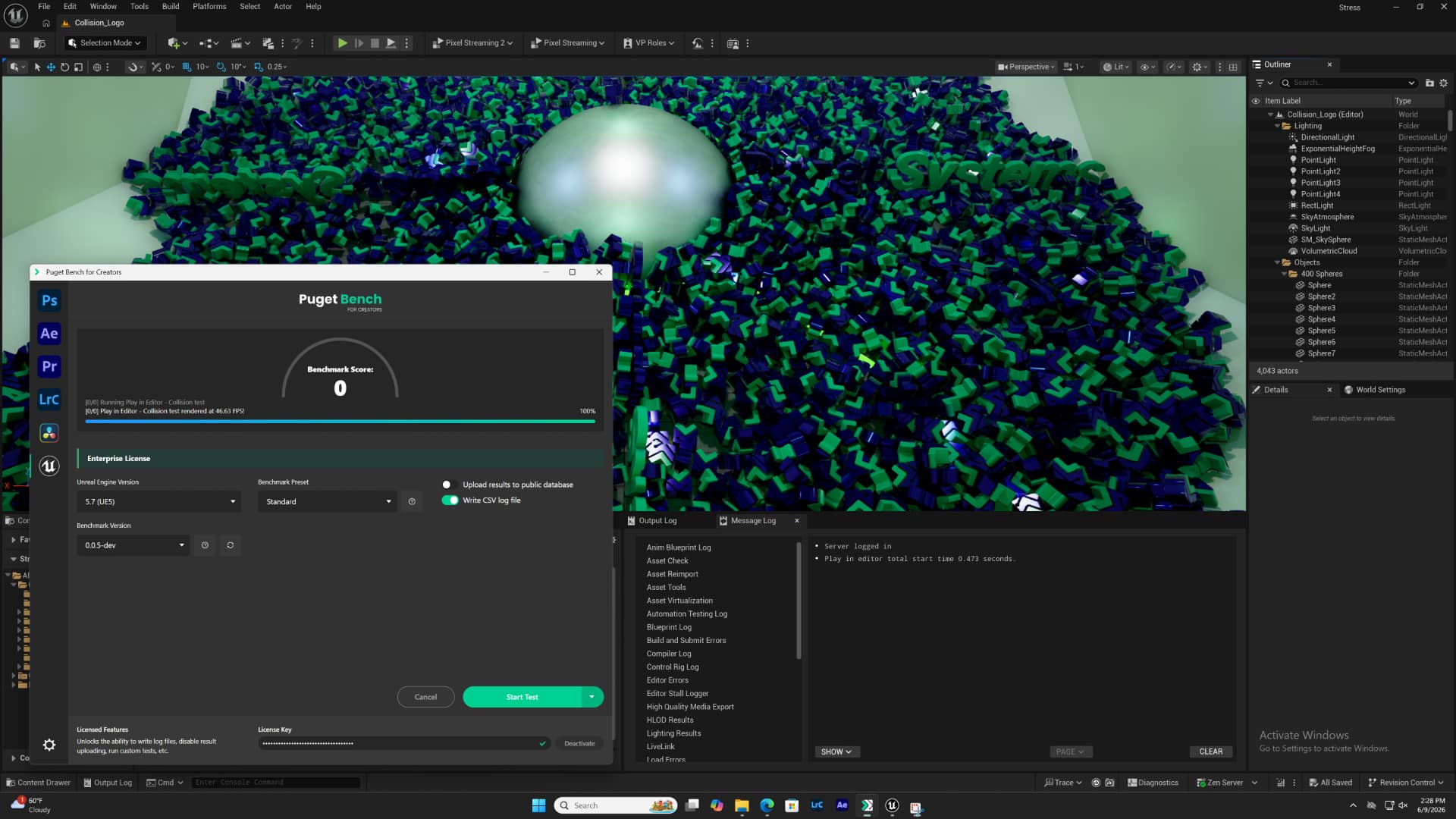Open File Explorer from the taskbar
Viewport: 1456px width, 819px height.
[742, 805]
